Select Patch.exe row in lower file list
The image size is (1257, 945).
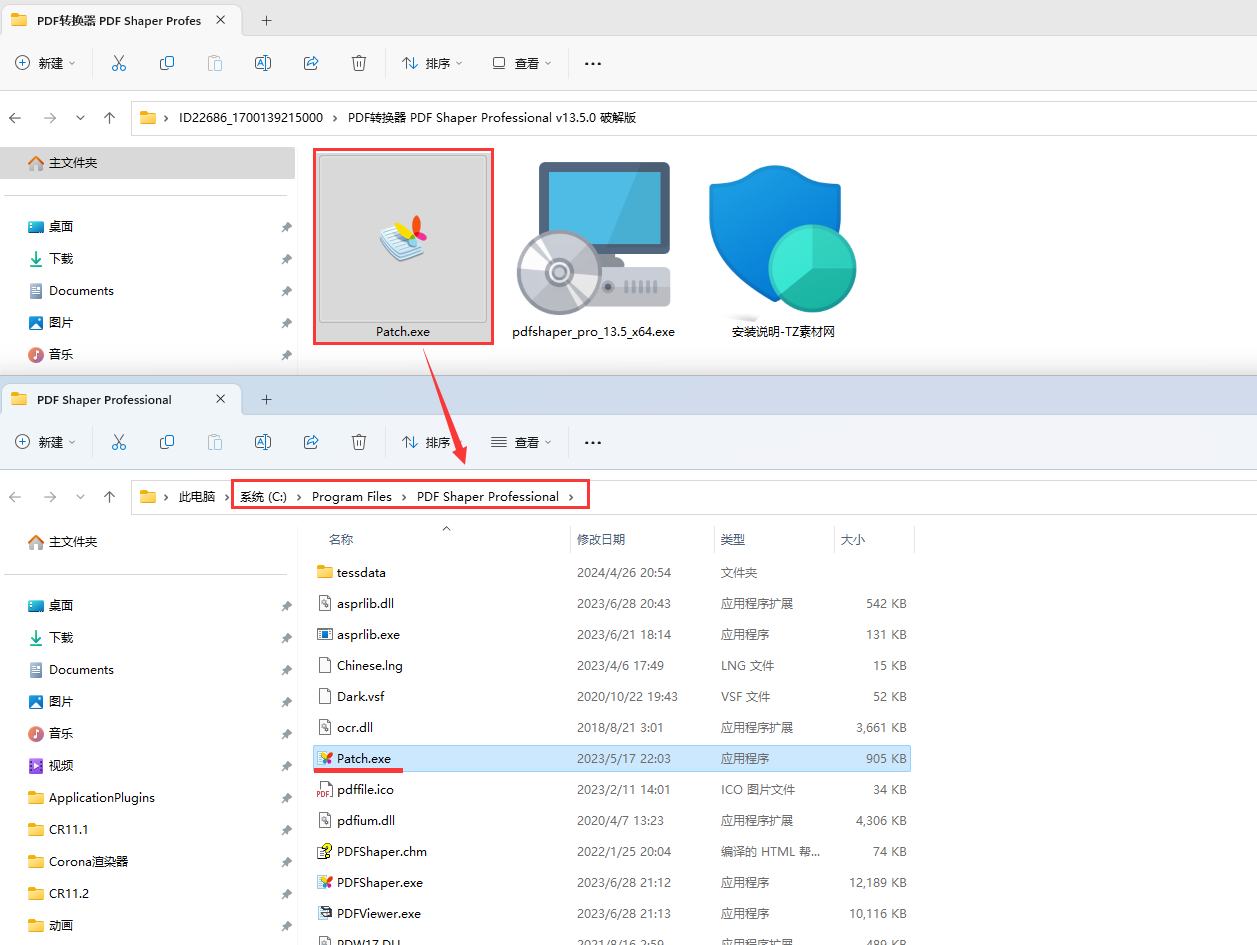click(x=612, y=759)
